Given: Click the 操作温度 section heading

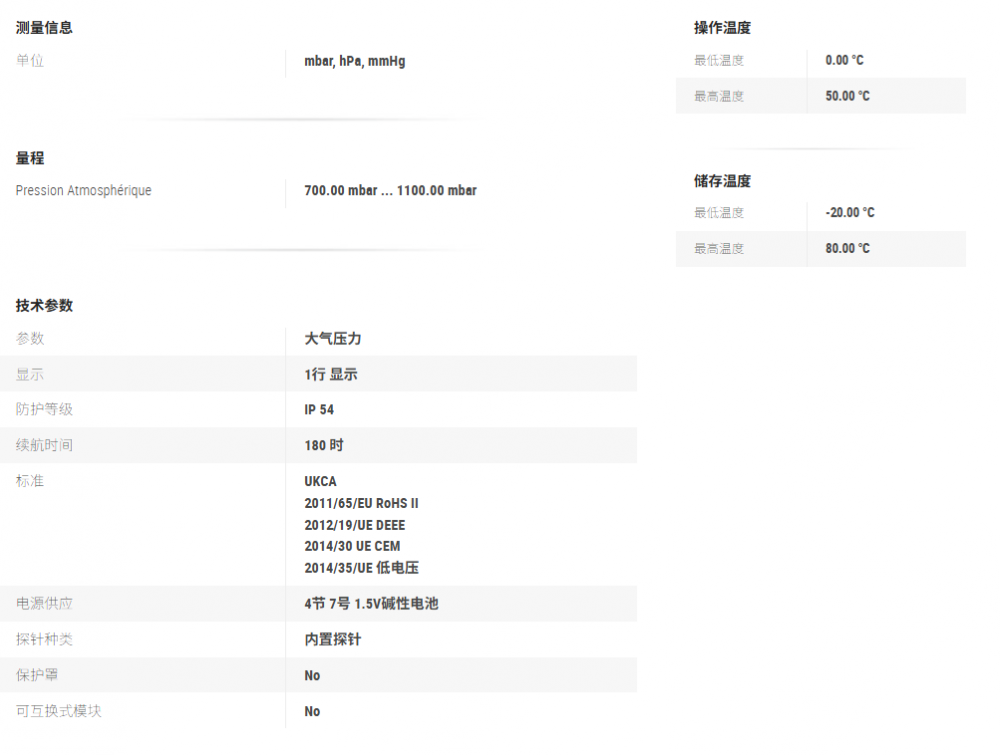Looking at the screenshot, I should click(x=722, y=28).
